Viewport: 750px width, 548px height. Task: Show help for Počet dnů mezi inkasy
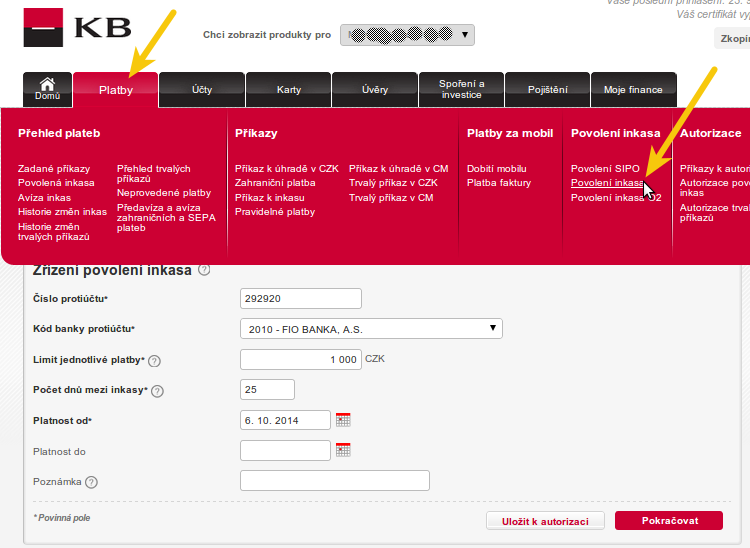pos(157,391)
